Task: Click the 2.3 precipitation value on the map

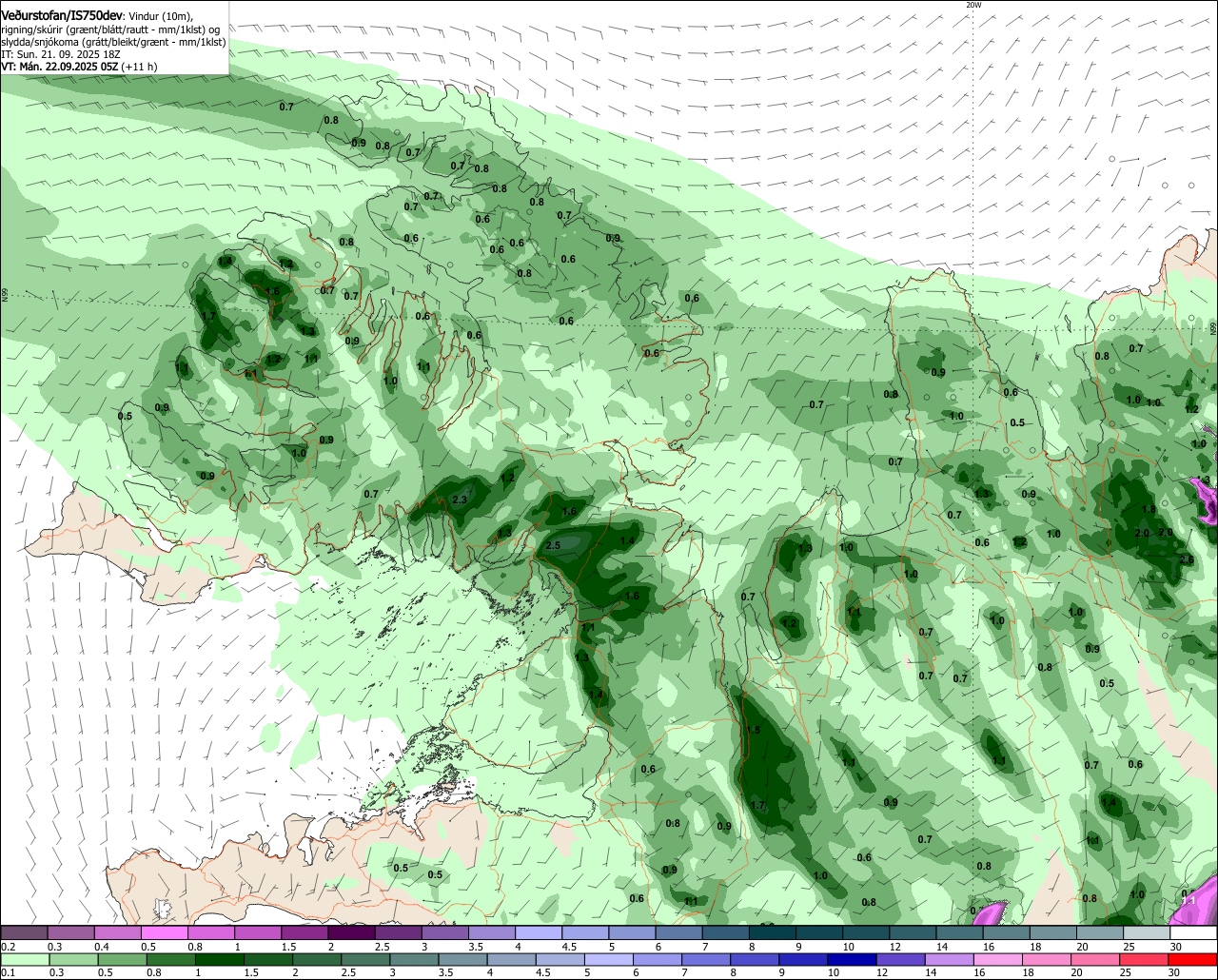Action: coord(460,500)
